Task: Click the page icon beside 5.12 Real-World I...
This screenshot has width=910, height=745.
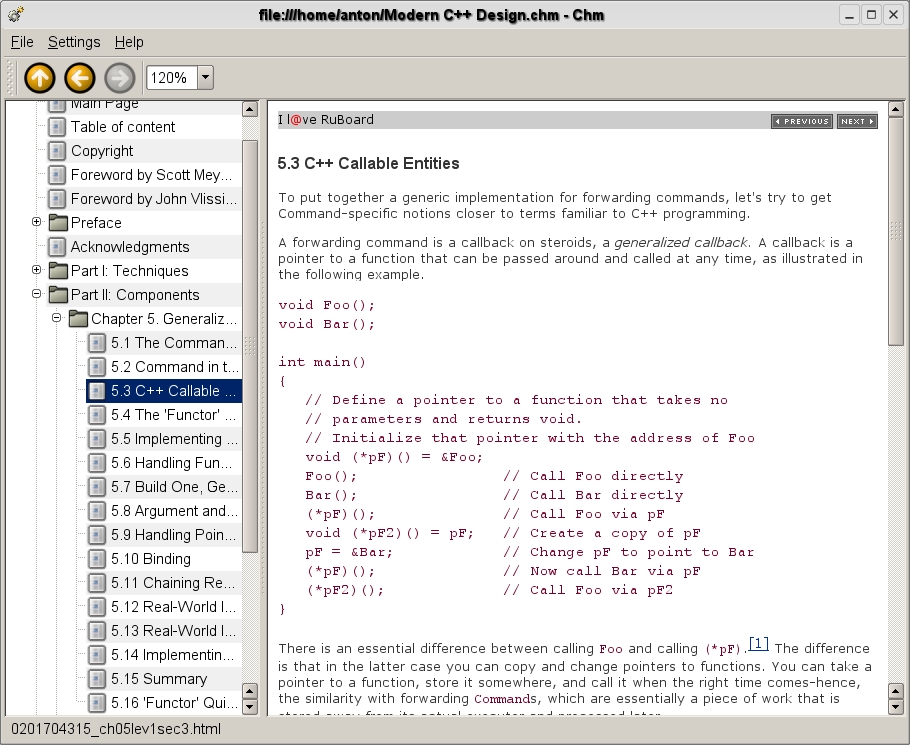Action: pyautogui.click(x=97, y=607)
